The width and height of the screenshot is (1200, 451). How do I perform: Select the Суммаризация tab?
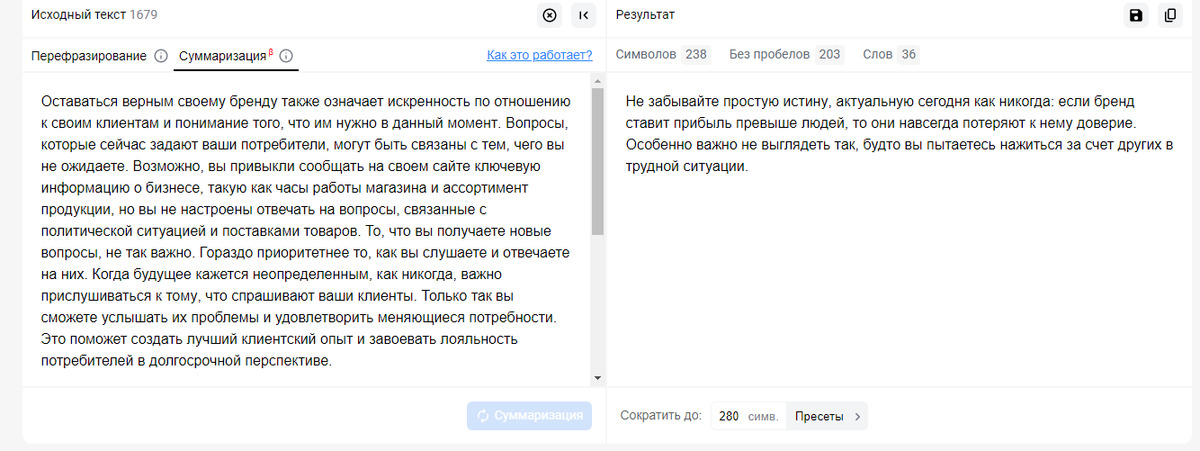(x=224, y=56)
